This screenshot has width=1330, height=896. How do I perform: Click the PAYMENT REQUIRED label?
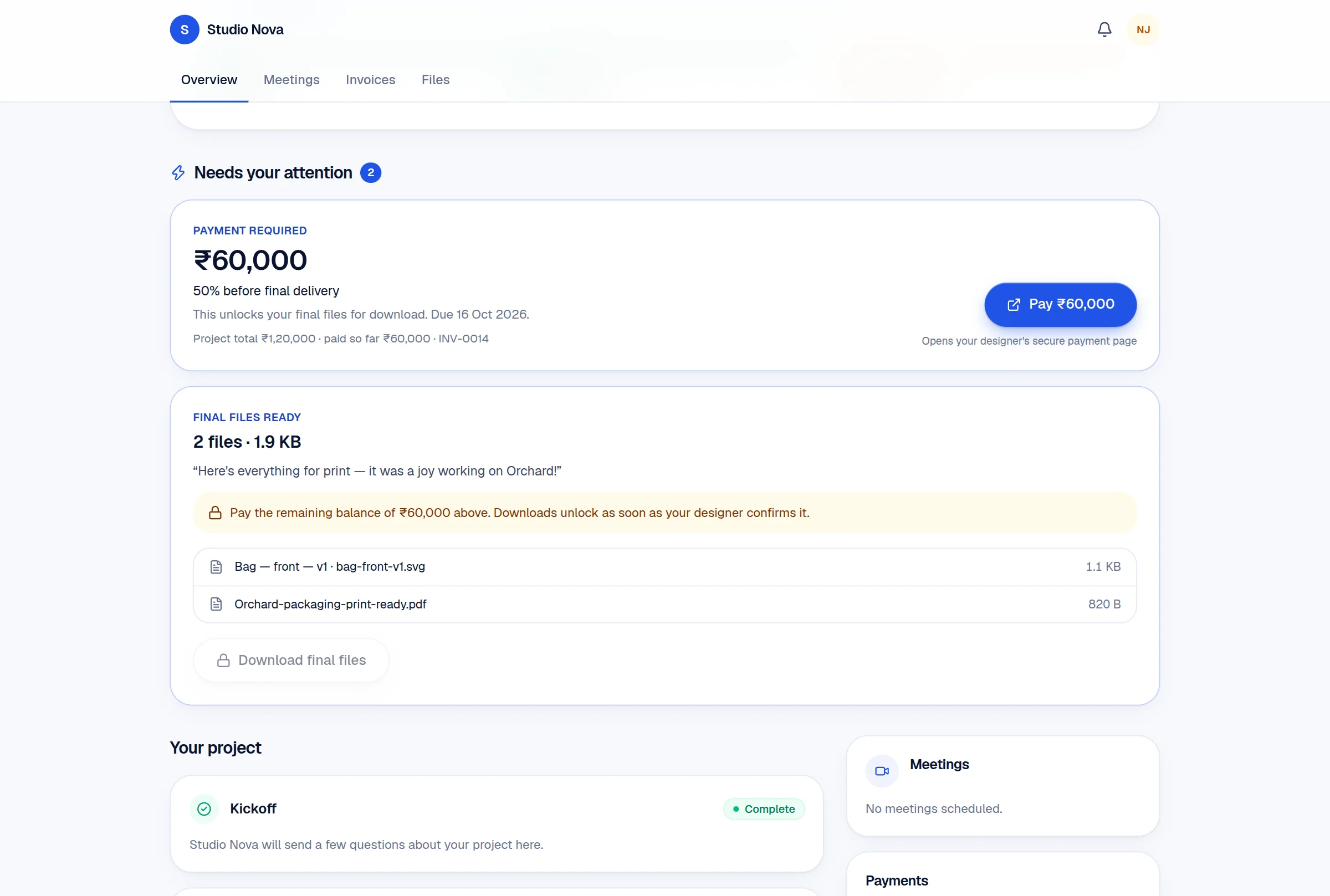pyautogui.click(x=250, y=231)
